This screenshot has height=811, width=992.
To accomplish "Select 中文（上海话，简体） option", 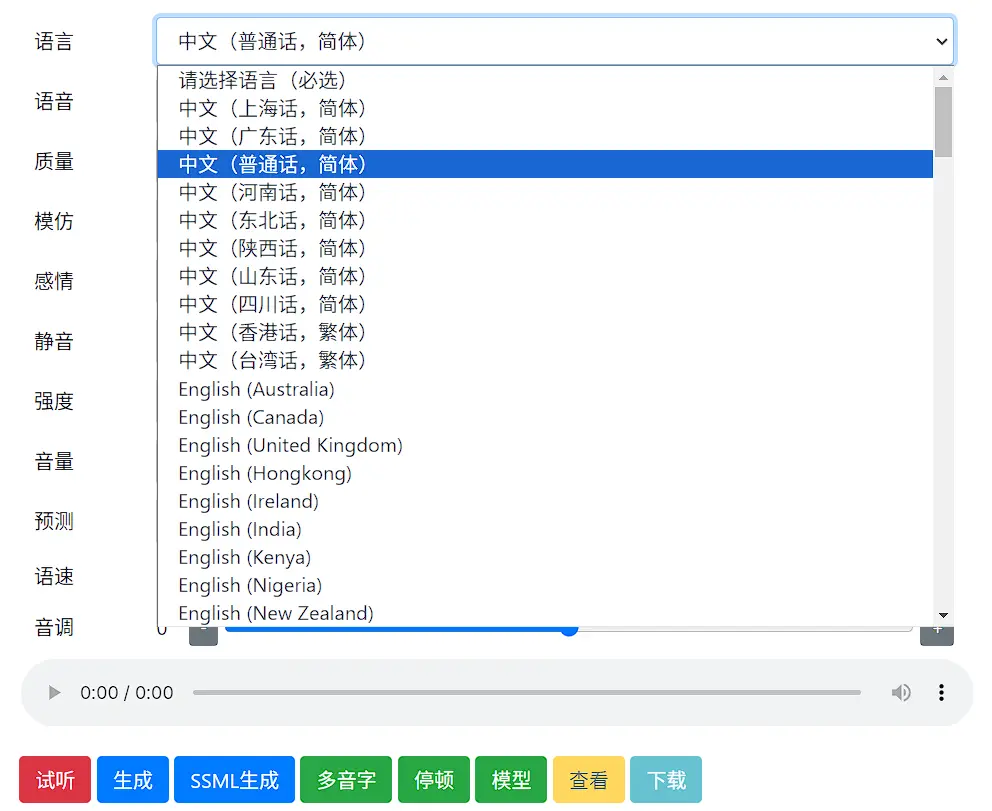I will pos(272,108).
